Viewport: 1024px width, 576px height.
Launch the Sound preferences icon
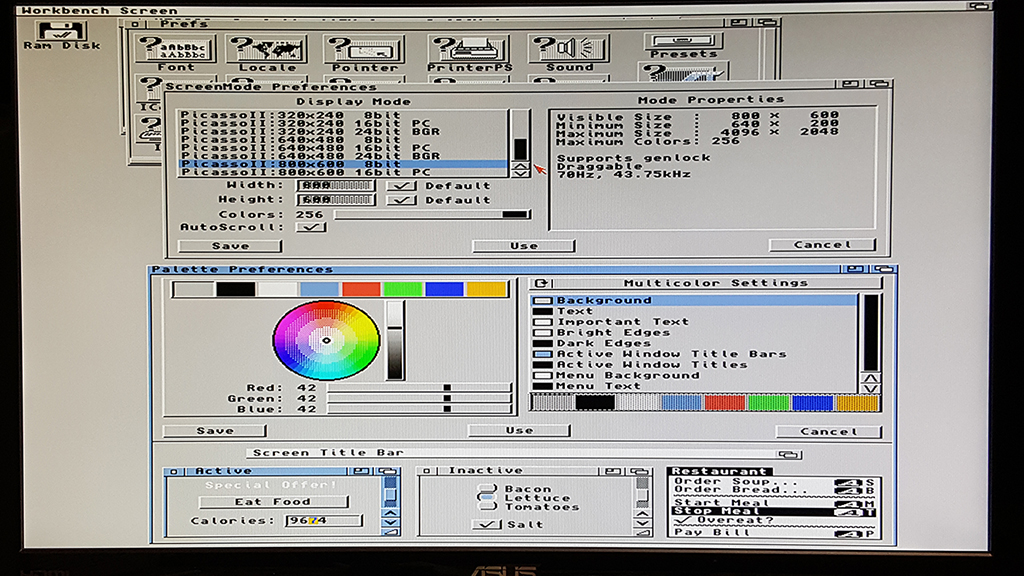(x=569, y=54)
